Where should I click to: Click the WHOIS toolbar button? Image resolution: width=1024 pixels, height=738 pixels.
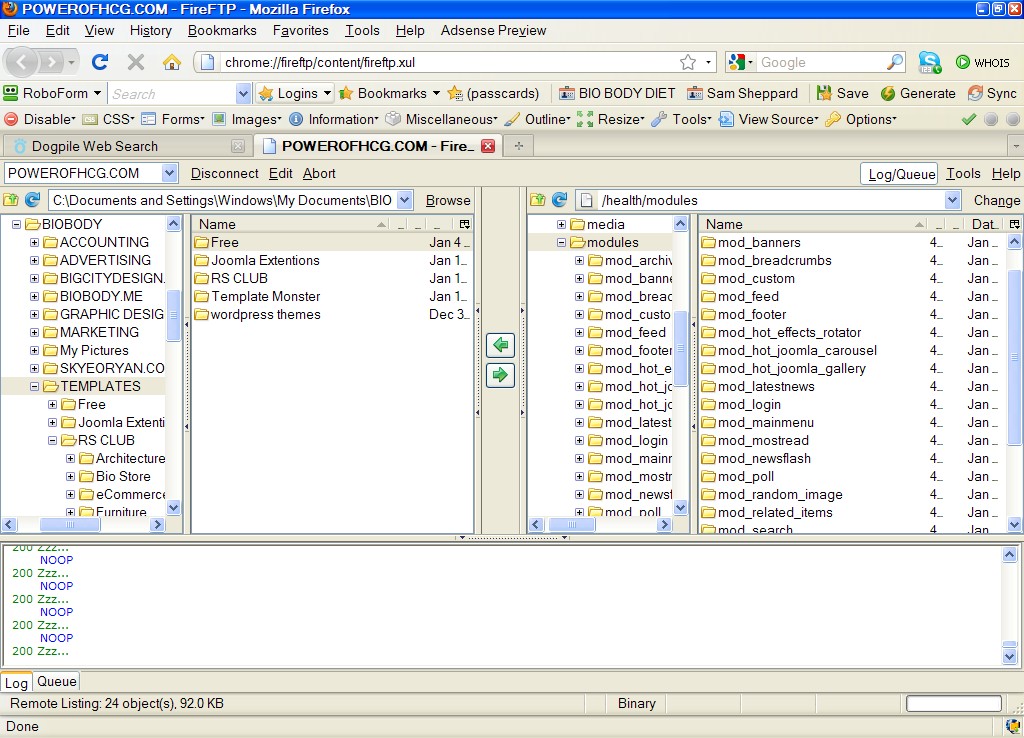point(983,62)
